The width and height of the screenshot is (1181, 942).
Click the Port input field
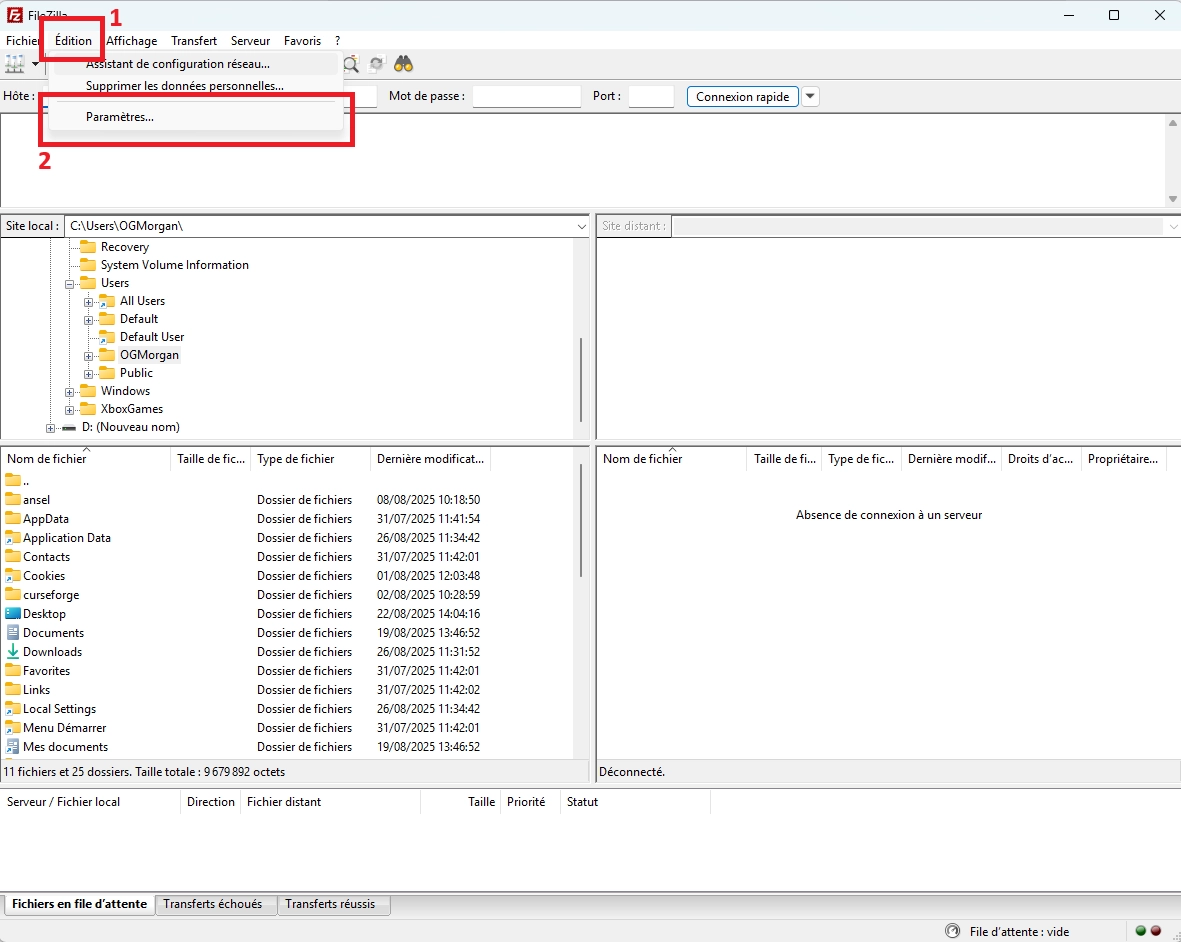[x=651, y=96]
